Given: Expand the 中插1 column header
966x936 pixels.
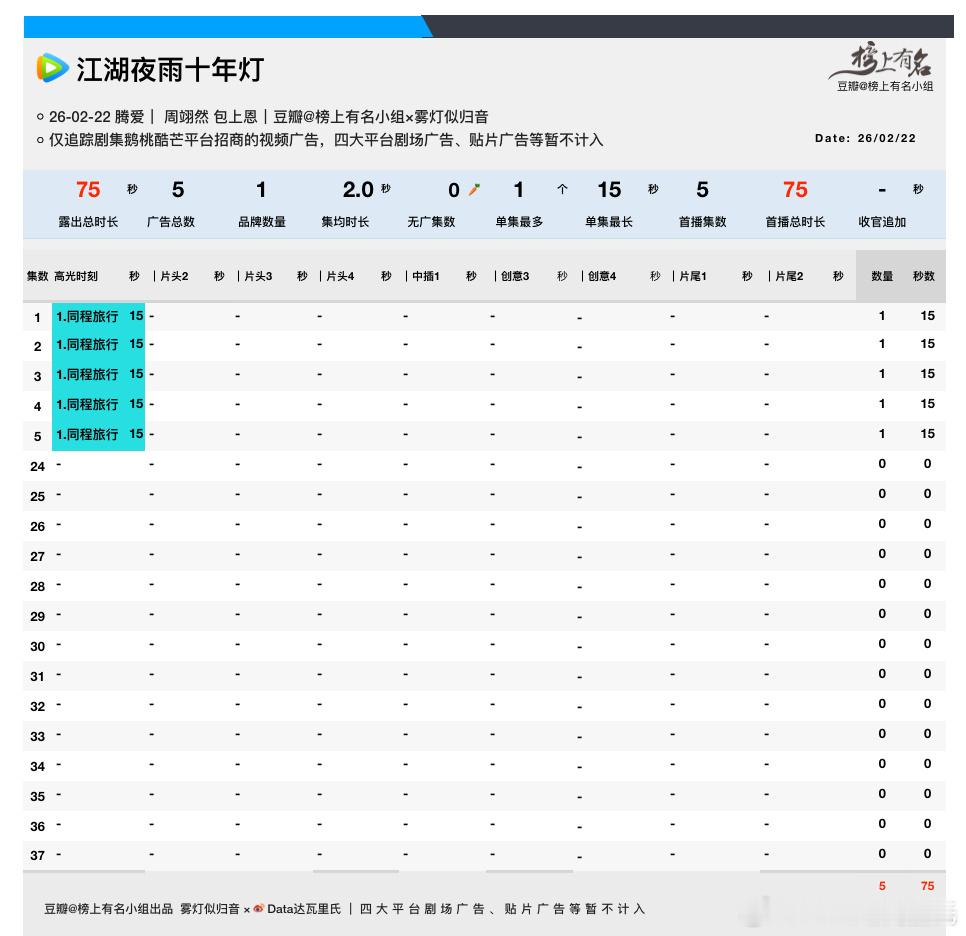Looking at the screenshot, I should (424, 276).
